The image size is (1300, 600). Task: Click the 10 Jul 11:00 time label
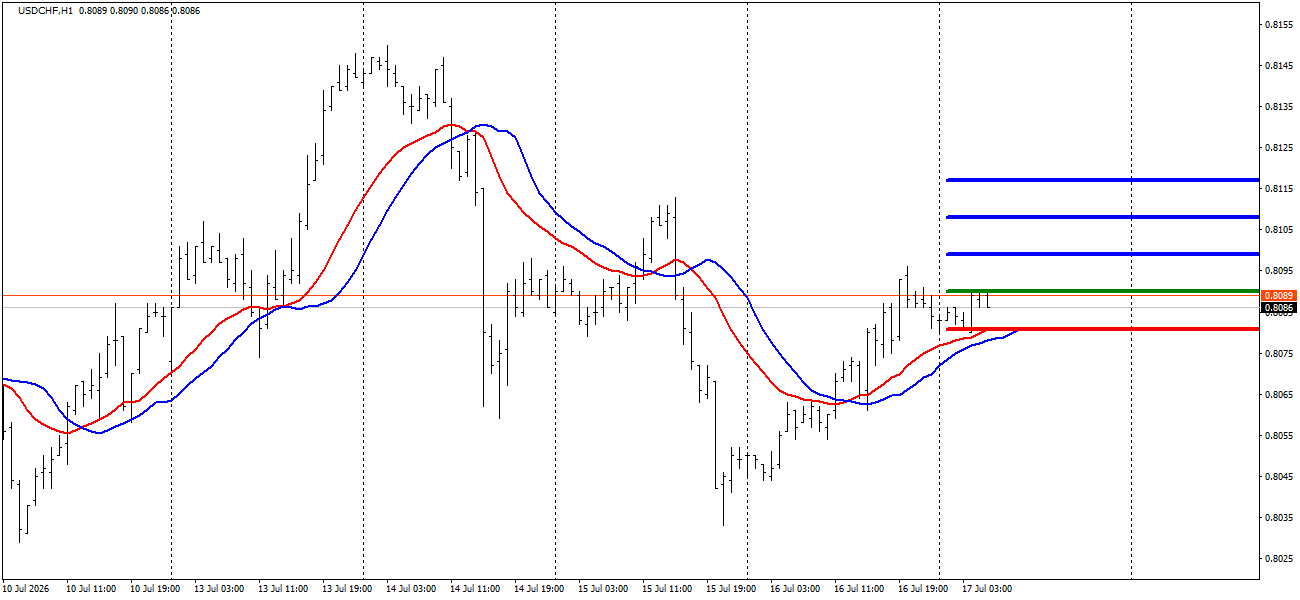92,589
